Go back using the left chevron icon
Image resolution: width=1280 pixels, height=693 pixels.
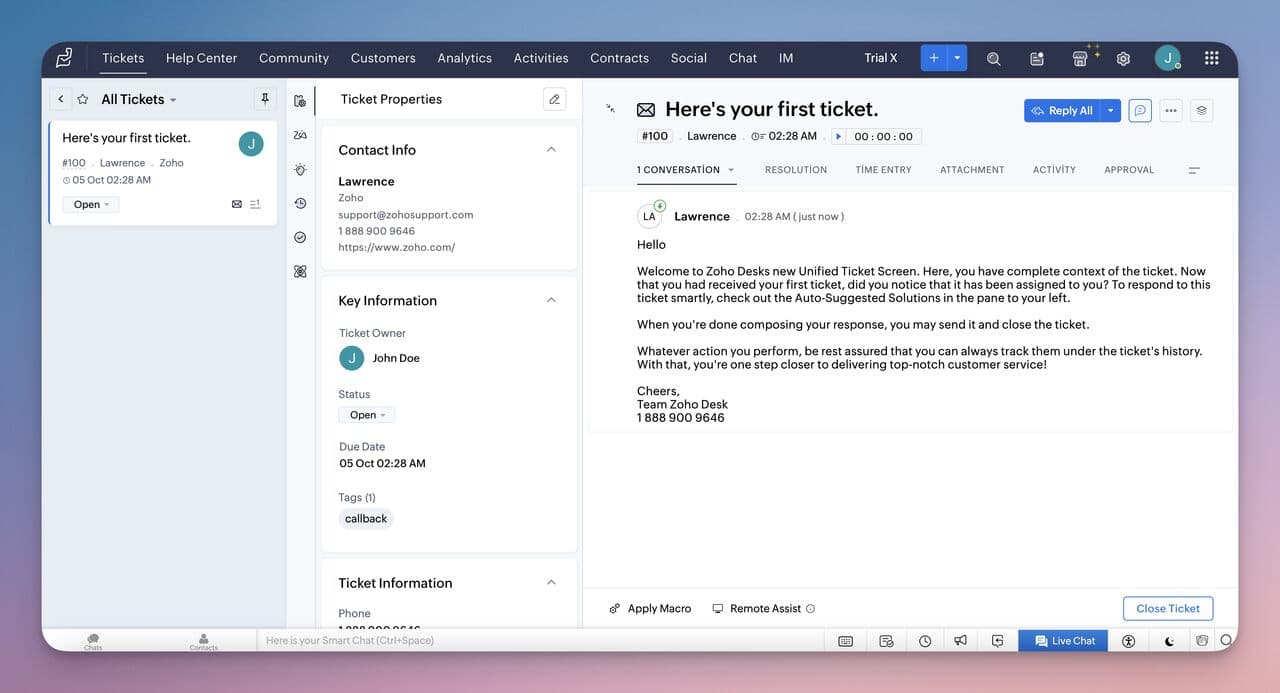61,99
